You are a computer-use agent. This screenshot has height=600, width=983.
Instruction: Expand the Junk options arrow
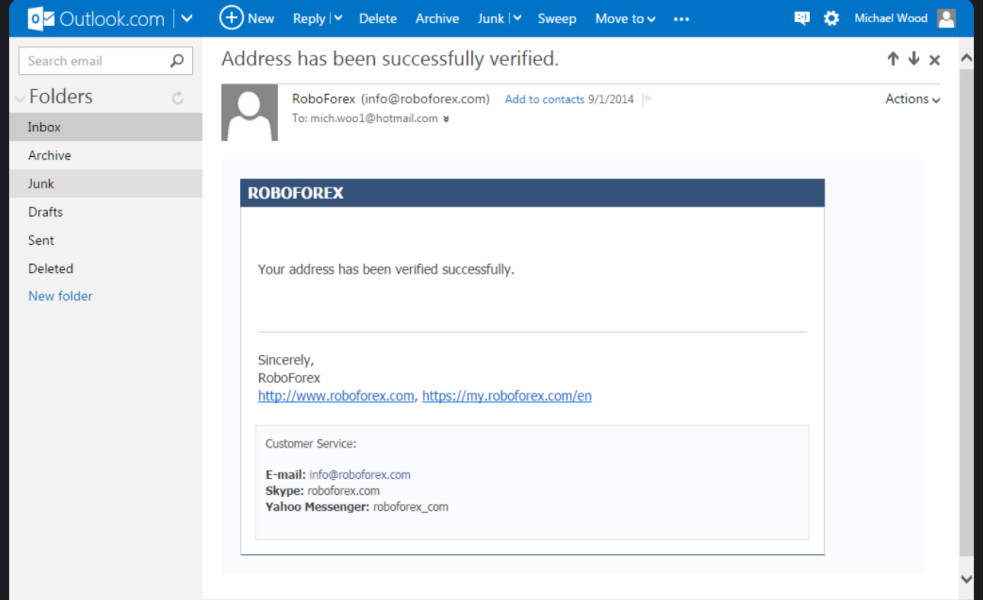click(517, 18)
